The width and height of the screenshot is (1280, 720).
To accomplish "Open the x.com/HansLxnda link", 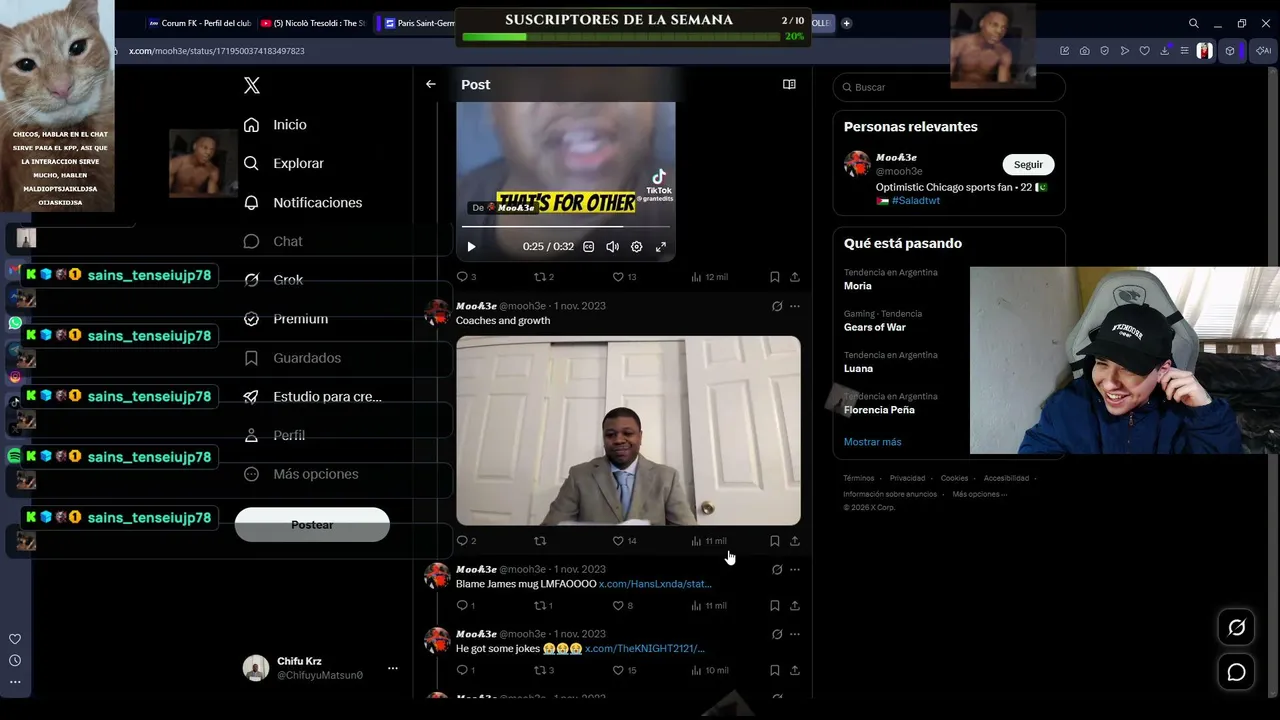I will [655, 584].
